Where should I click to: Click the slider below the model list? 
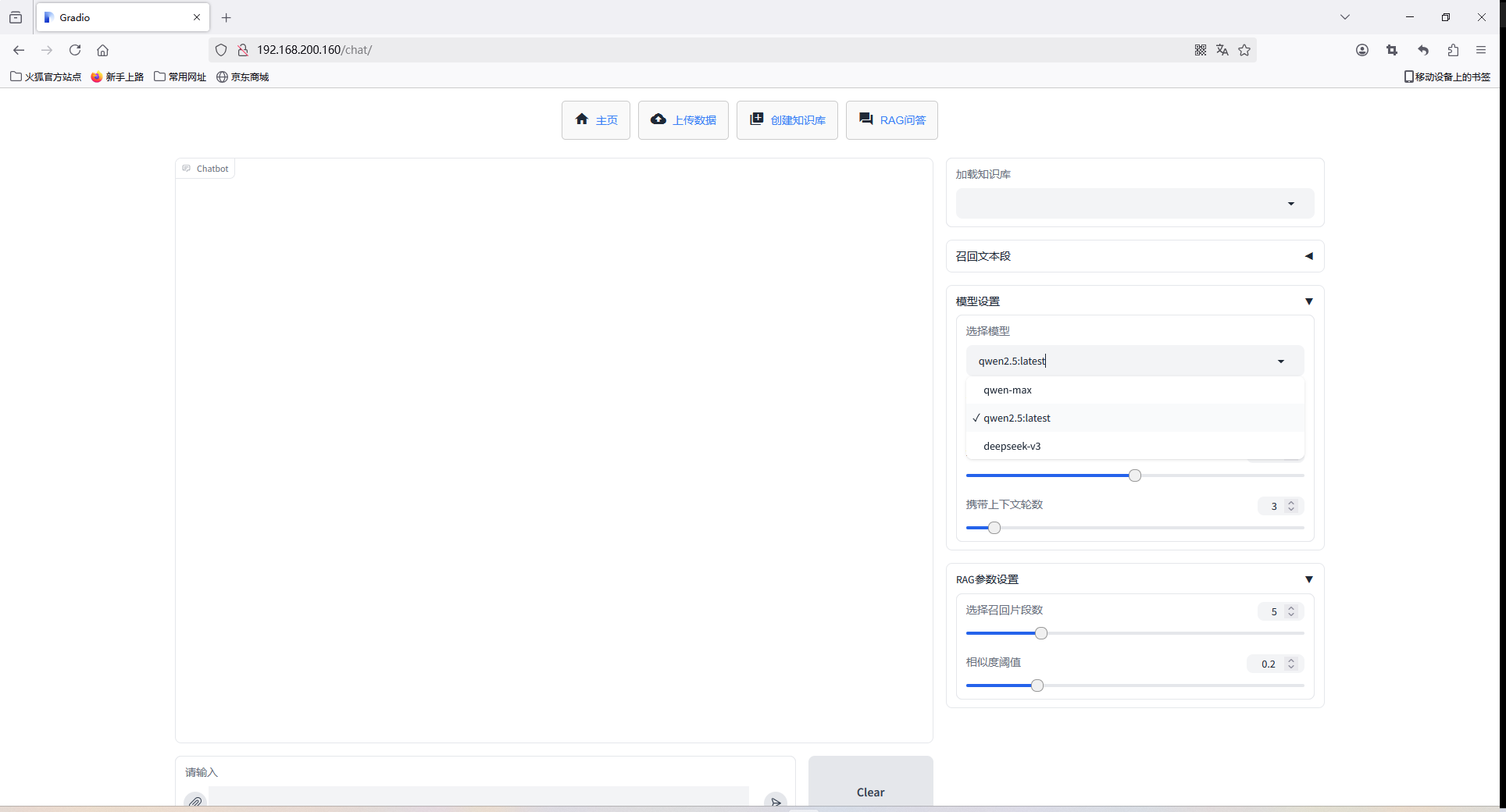tap(1134, 475)
